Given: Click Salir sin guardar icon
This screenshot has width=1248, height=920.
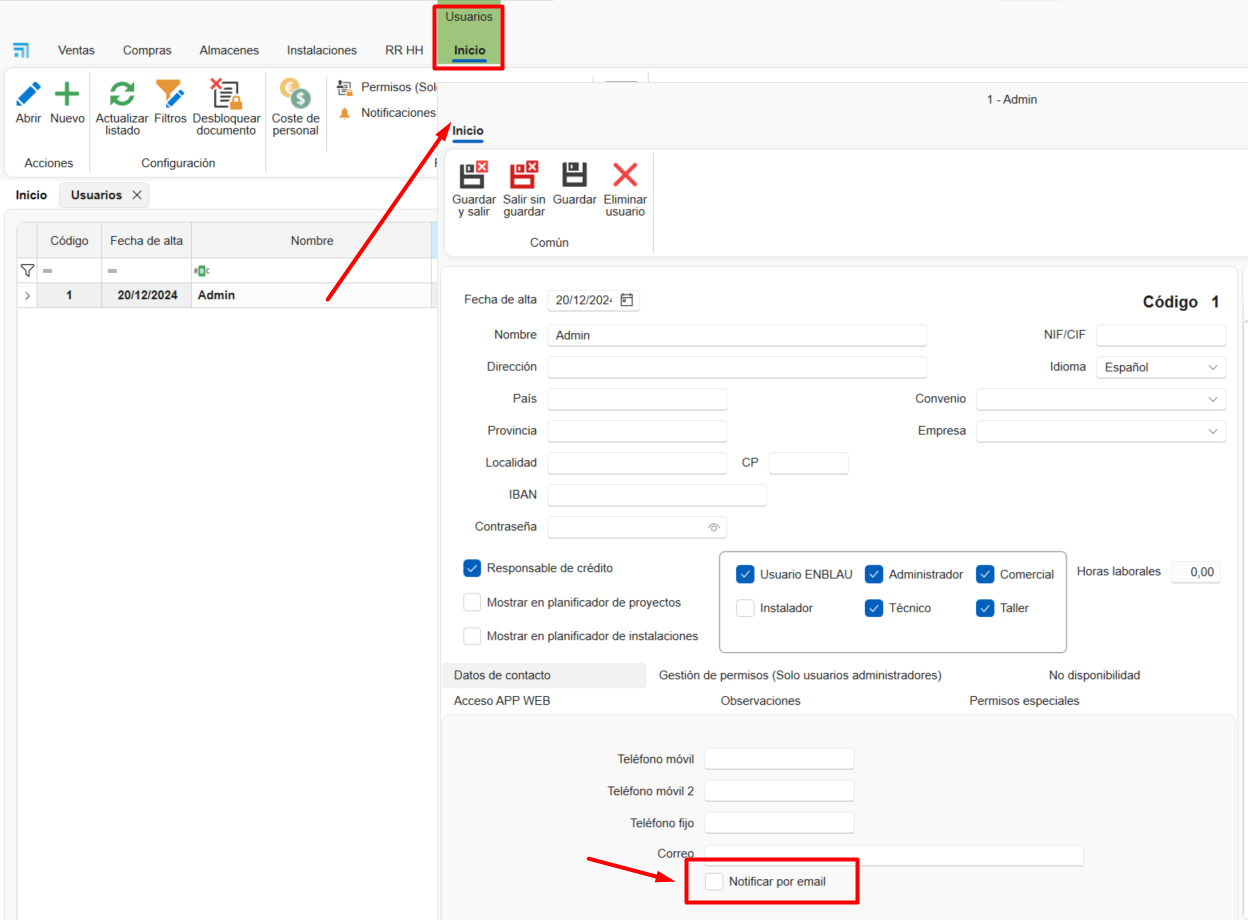Looking at the screenshot, I should tap(524, 175).
